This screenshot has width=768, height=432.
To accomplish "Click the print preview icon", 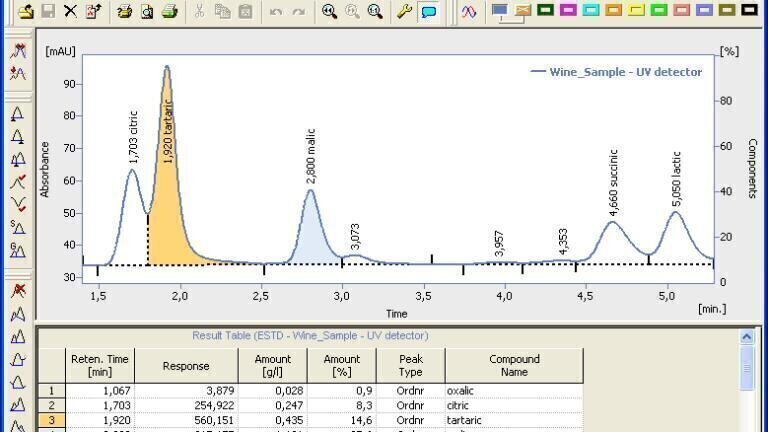I will click(x=147, y=11).
